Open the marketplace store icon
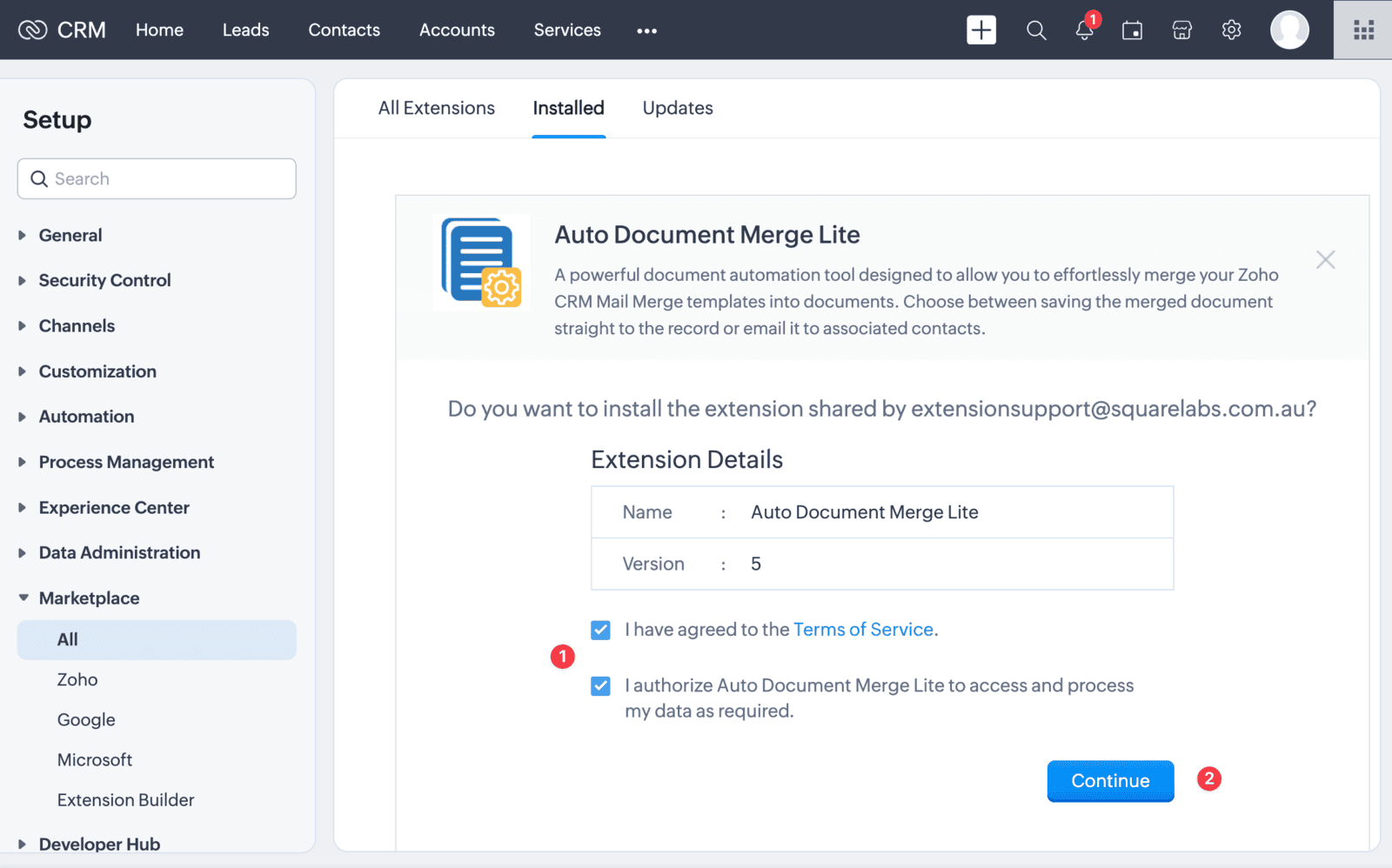The image size is (1392, 868). click(x=1181, y=30)
